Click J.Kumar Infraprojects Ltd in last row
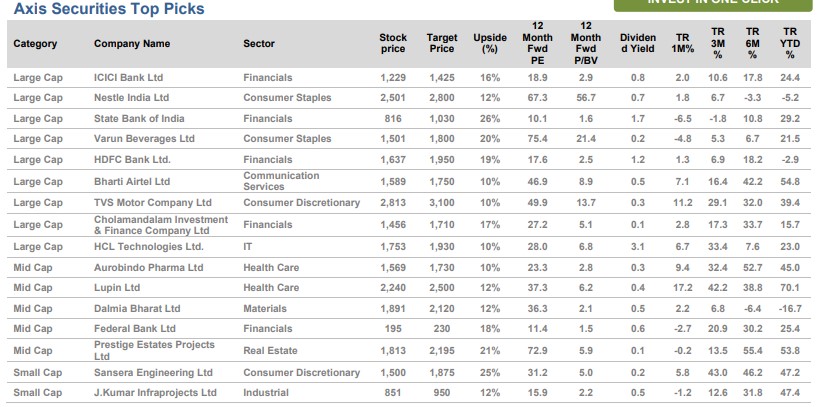Image resolution: width=817 pixels, height=407 pixels. 155,393
